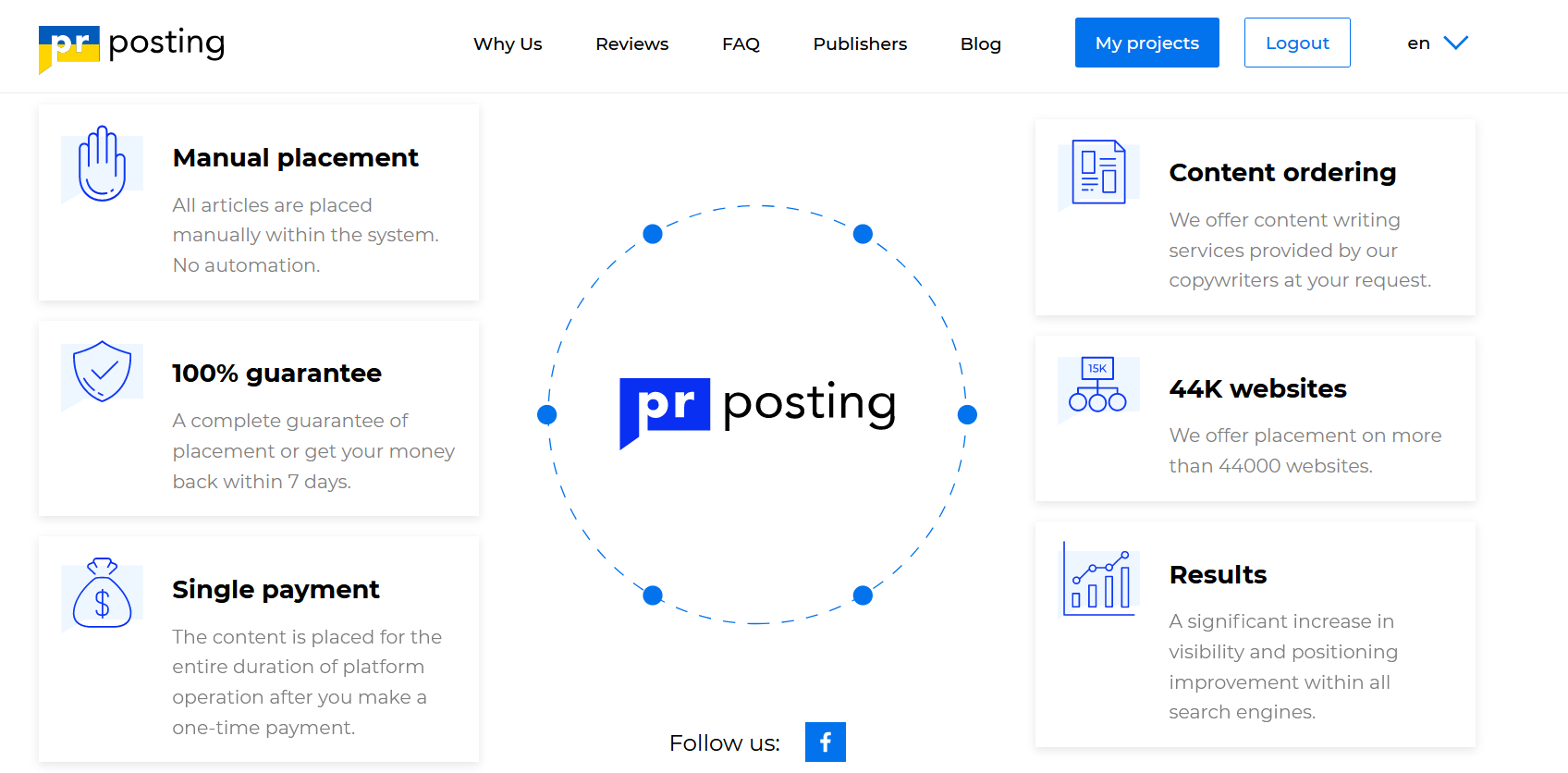1568x773 pixels.
Task: Expand the en language dropdown
Action: tap(1438, 43)
